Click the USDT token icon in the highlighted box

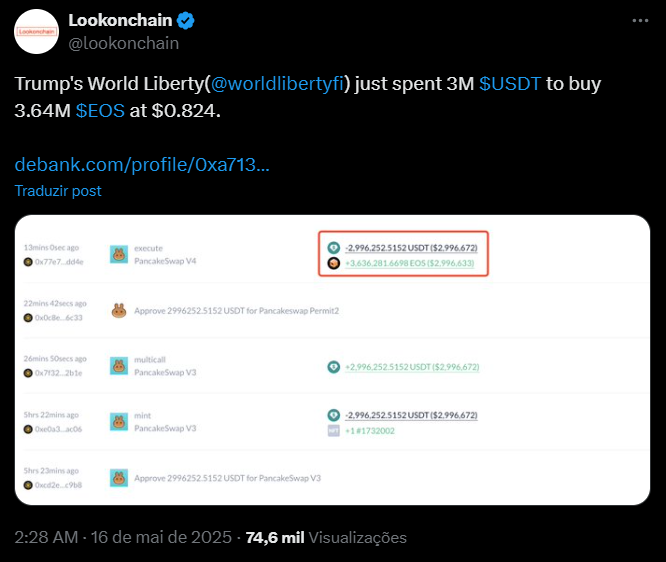coord(334,247)
